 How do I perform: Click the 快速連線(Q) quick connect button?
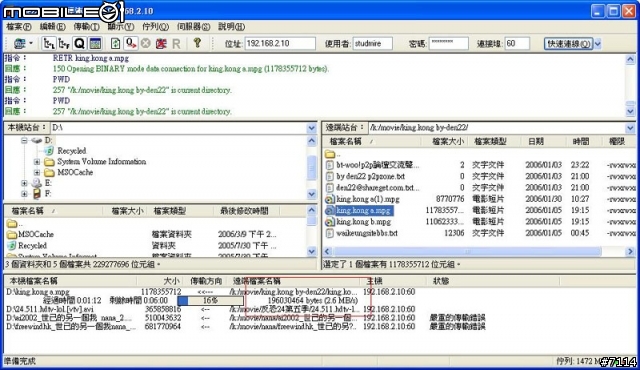(569, 43)
